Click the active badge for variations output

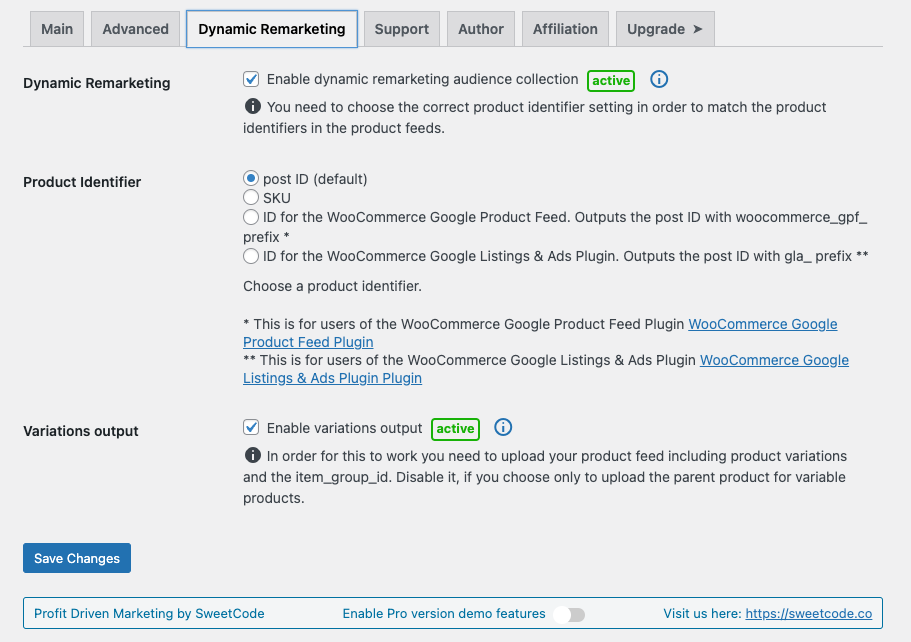click(455, 429)
